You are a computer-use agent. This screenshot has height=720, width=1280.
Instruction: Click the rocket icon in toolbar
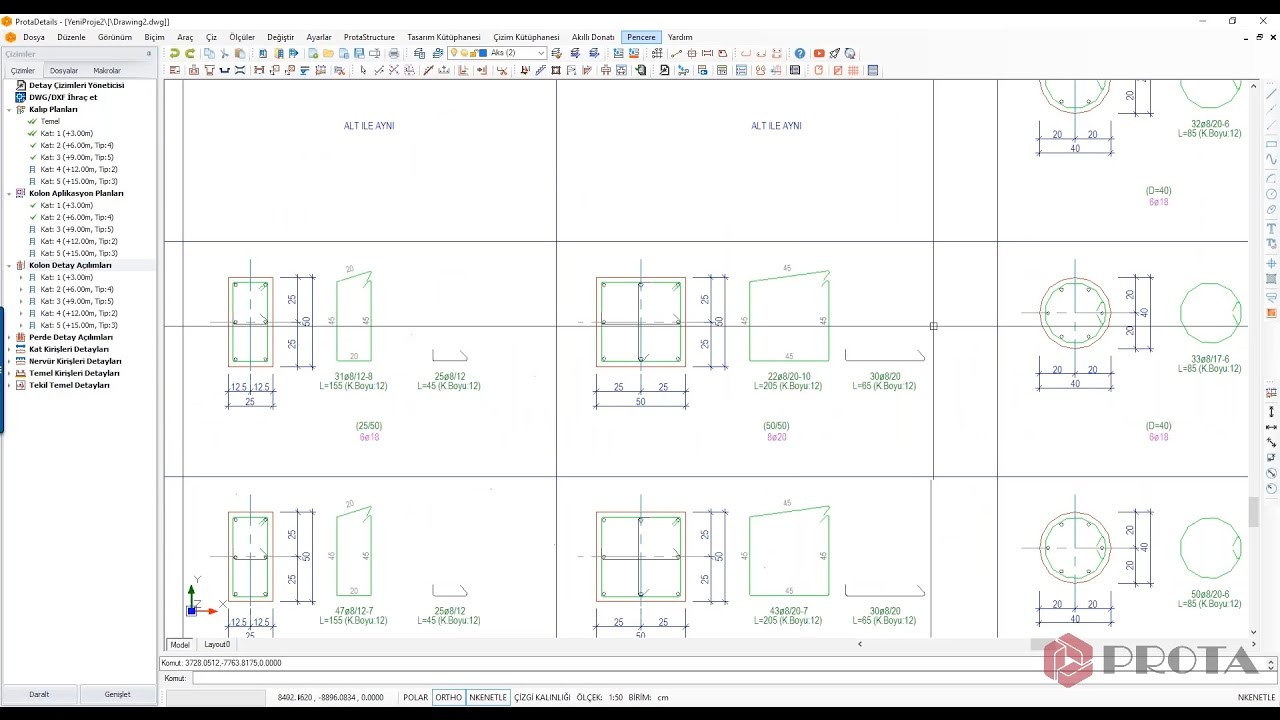[x=835, y=53]
